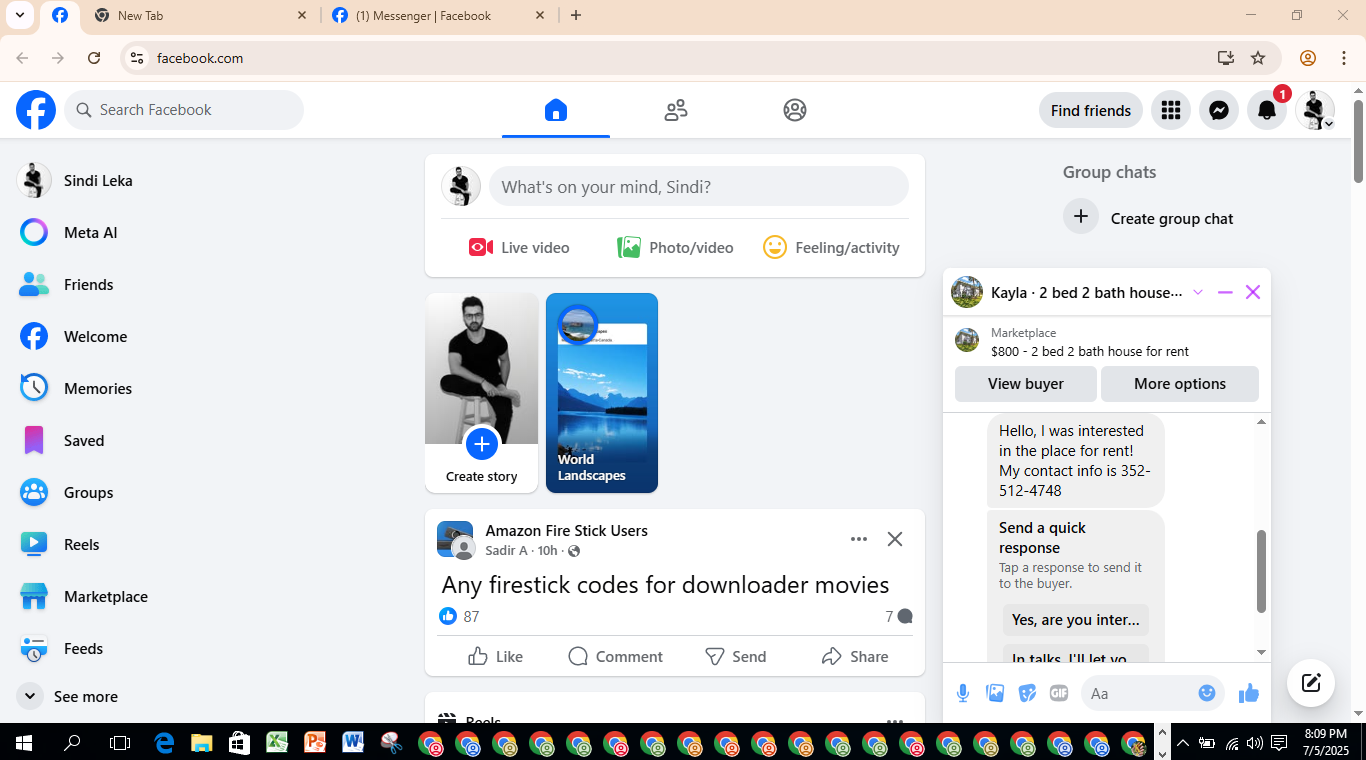Open the World Landscapes story

point(602,393)
